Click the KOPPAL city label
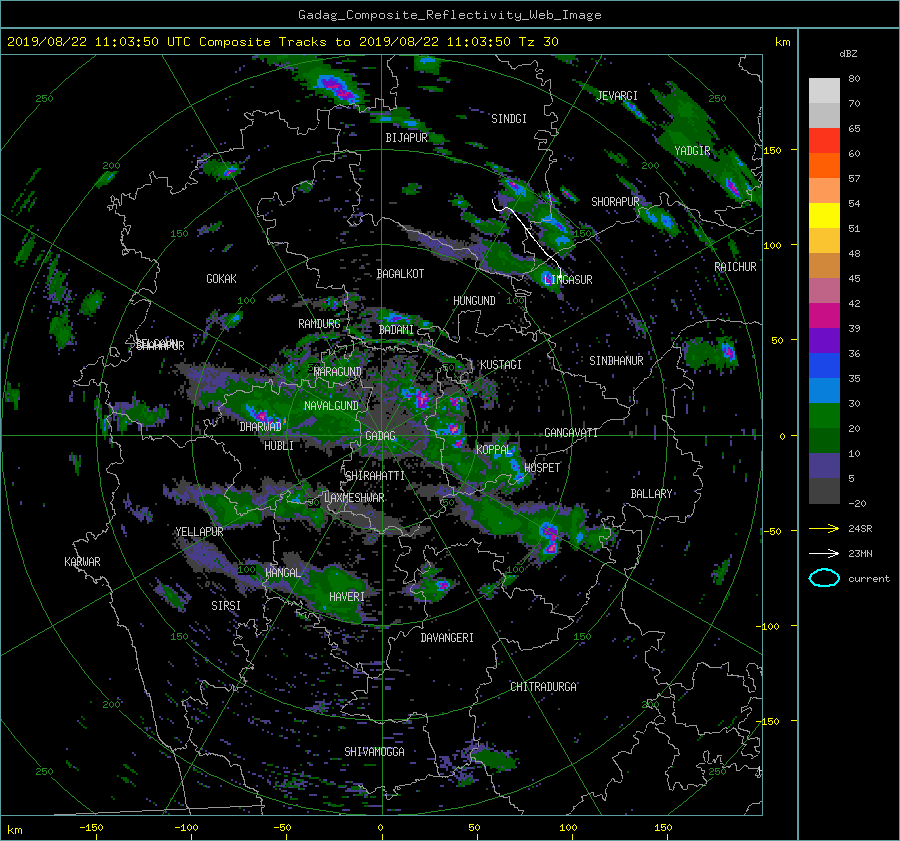 (494, 450)
